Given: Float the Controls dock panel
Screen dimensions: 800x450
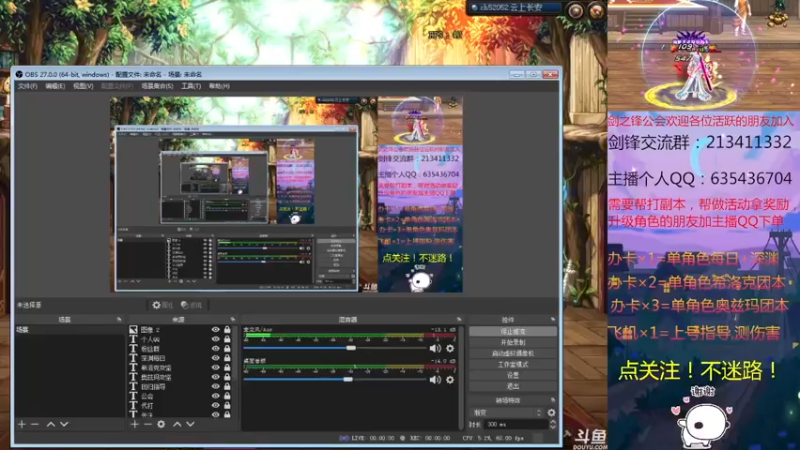Looking at the screenshot, I should pos(553,319).
